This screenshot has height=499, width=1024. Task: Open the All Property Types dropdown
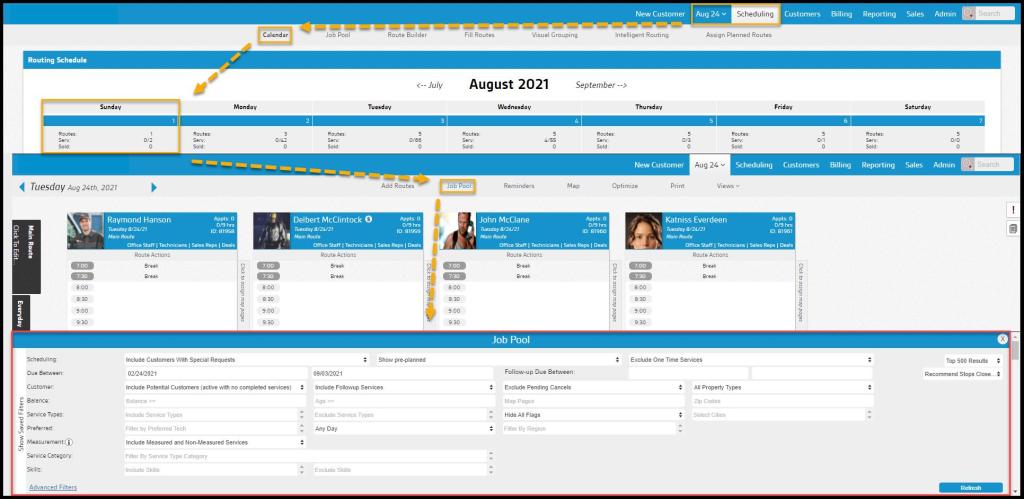(x=783, y=386)
